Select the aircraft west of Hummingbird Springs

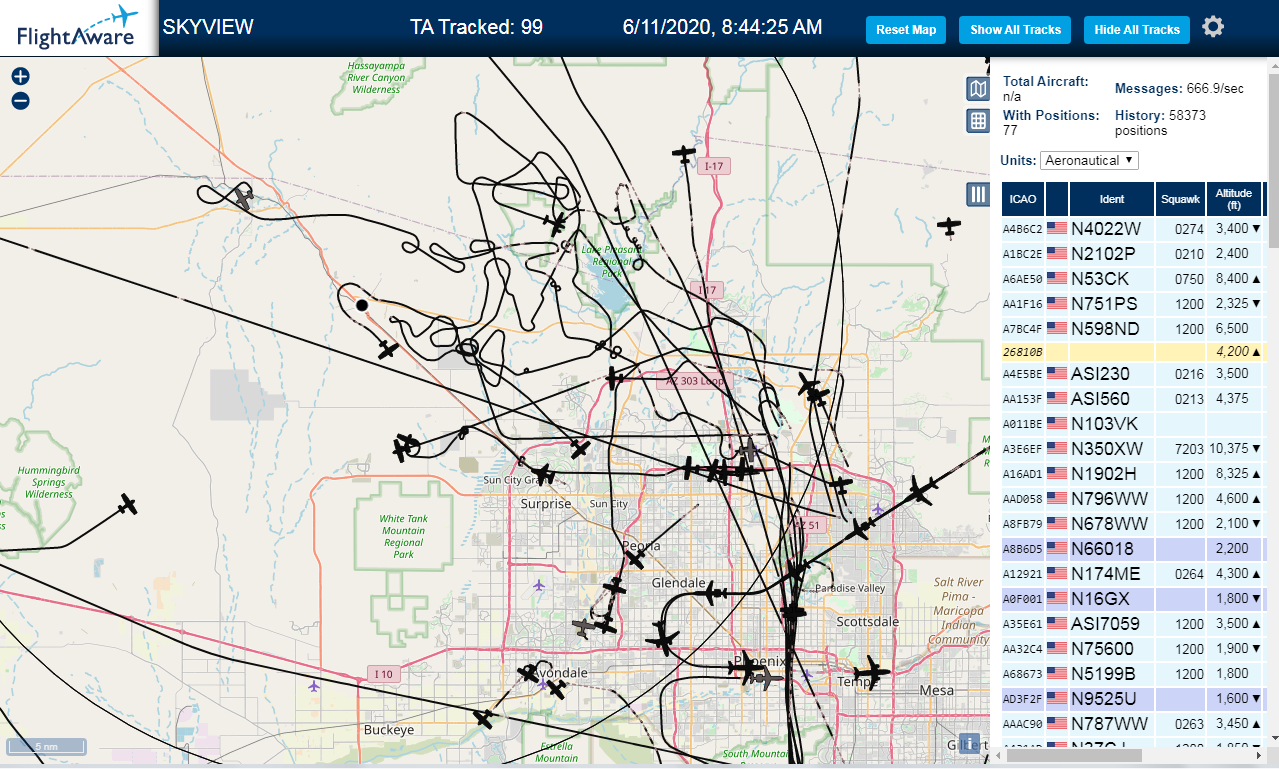click(x=127, y=505)
